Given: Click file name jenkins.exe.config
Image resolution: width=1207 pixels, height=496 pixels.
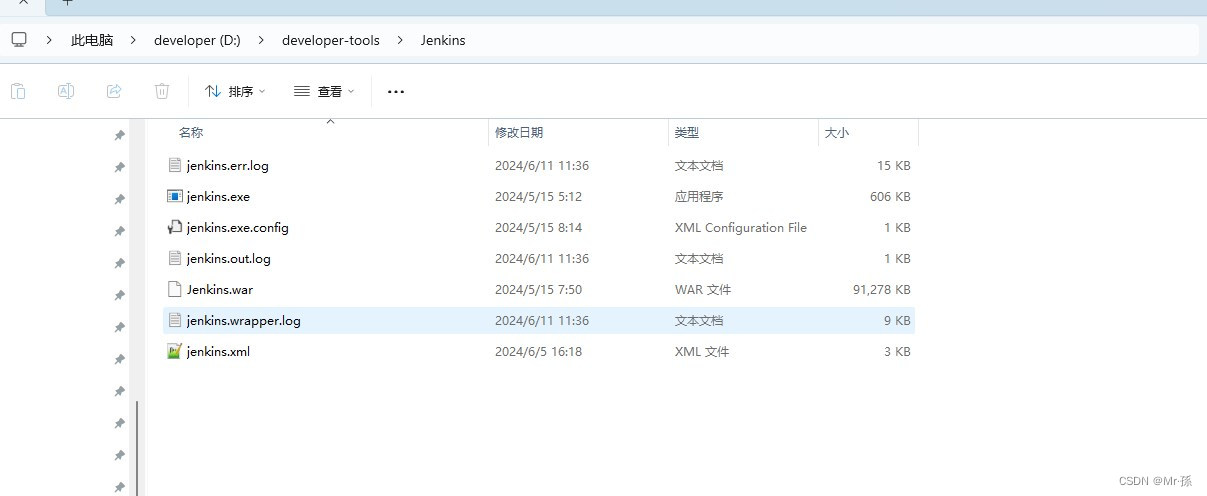Looking at the screenshot, I should (x=238, y=227).
